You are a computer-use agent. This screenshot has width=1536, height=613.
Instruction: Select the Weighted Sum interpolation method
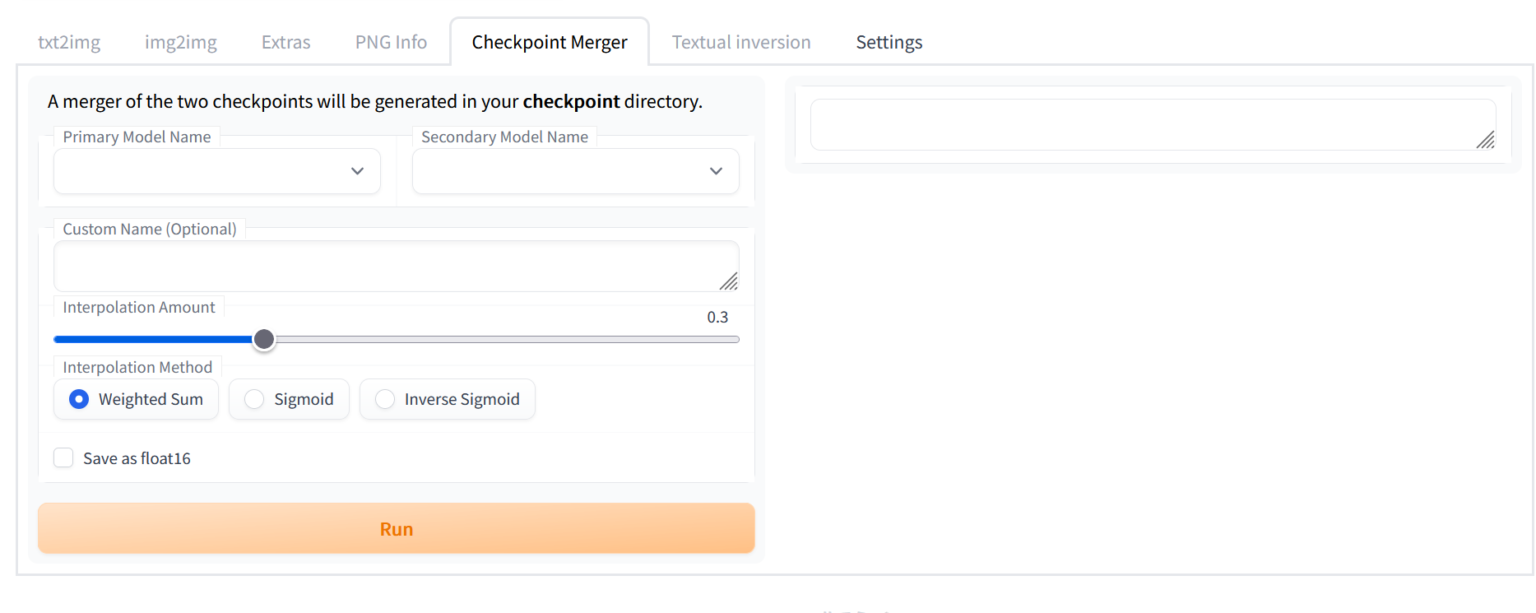79,399
